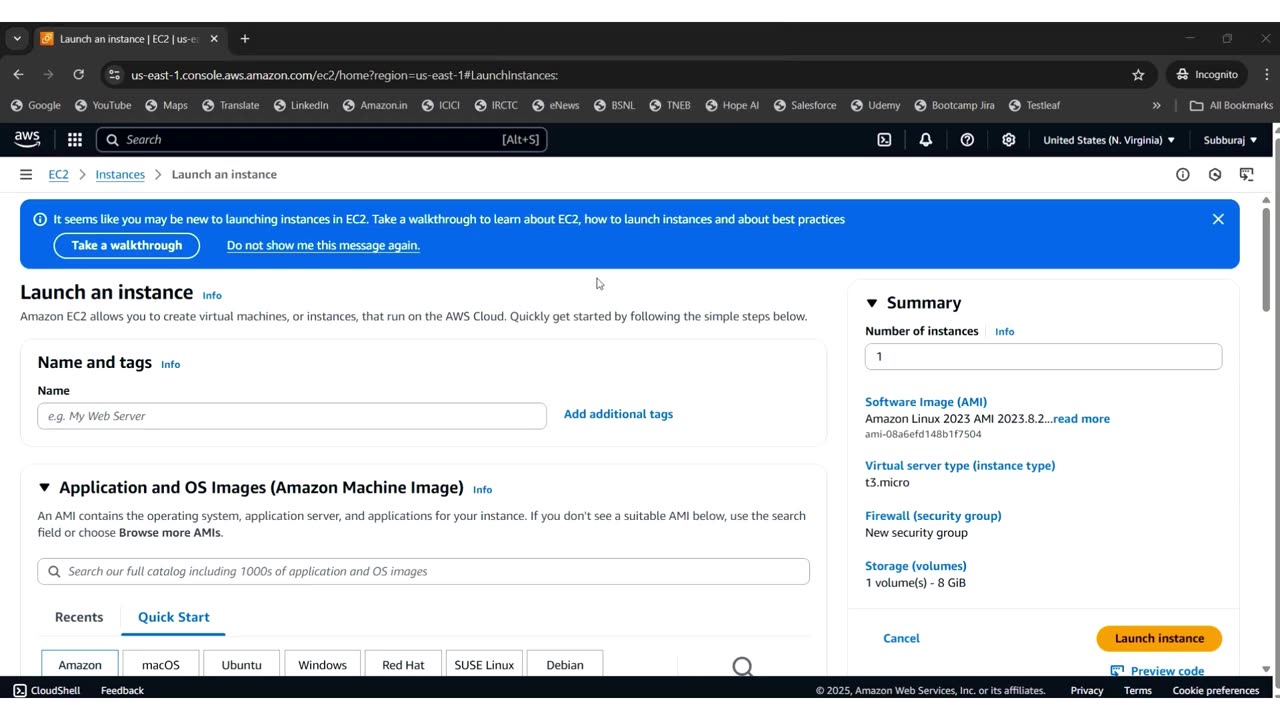Open the notifications bell

926,140
